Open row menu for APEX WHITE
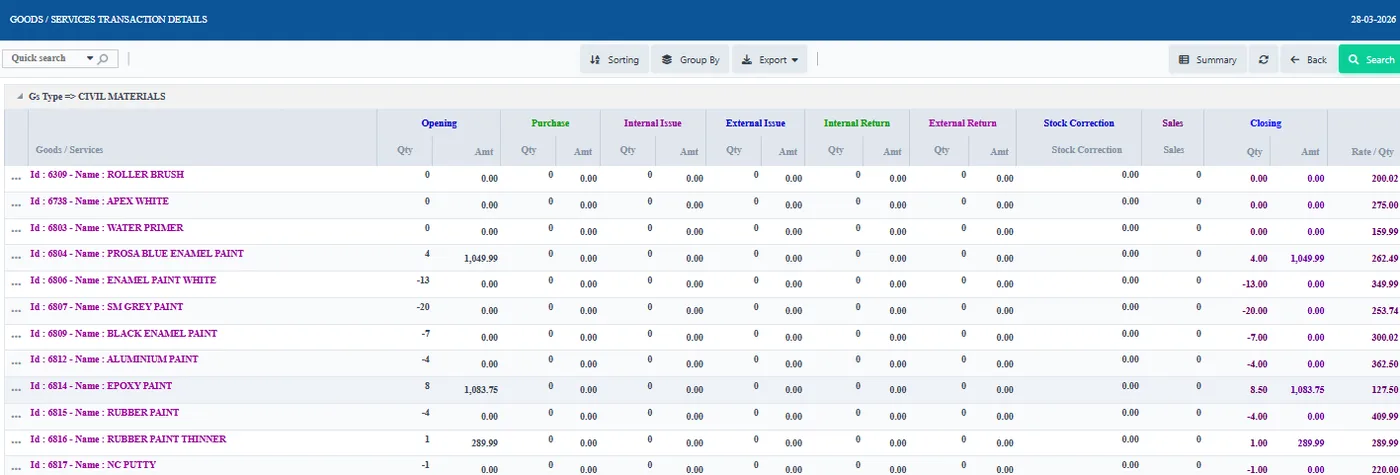Viewport: 1400px width, 475px height. [x=15, y=204]
